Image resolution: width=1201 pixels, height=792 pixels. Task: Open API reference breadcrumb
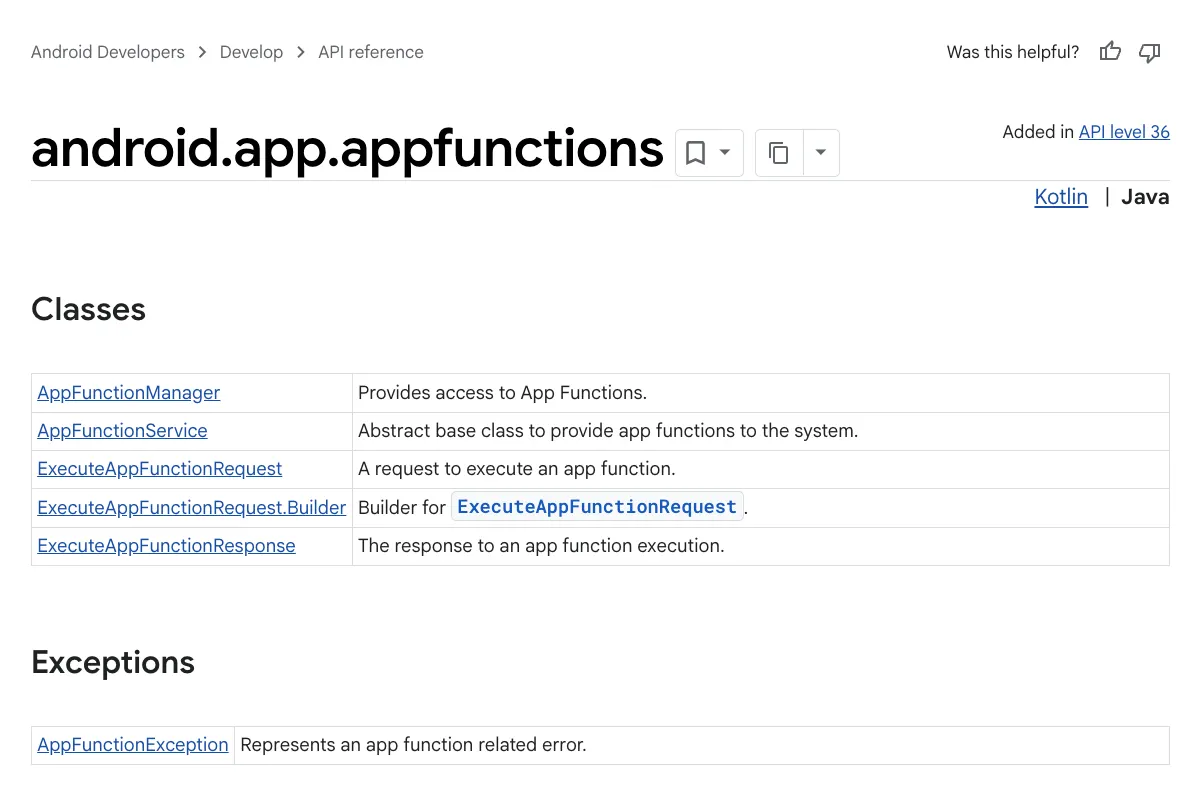point(371,52)
